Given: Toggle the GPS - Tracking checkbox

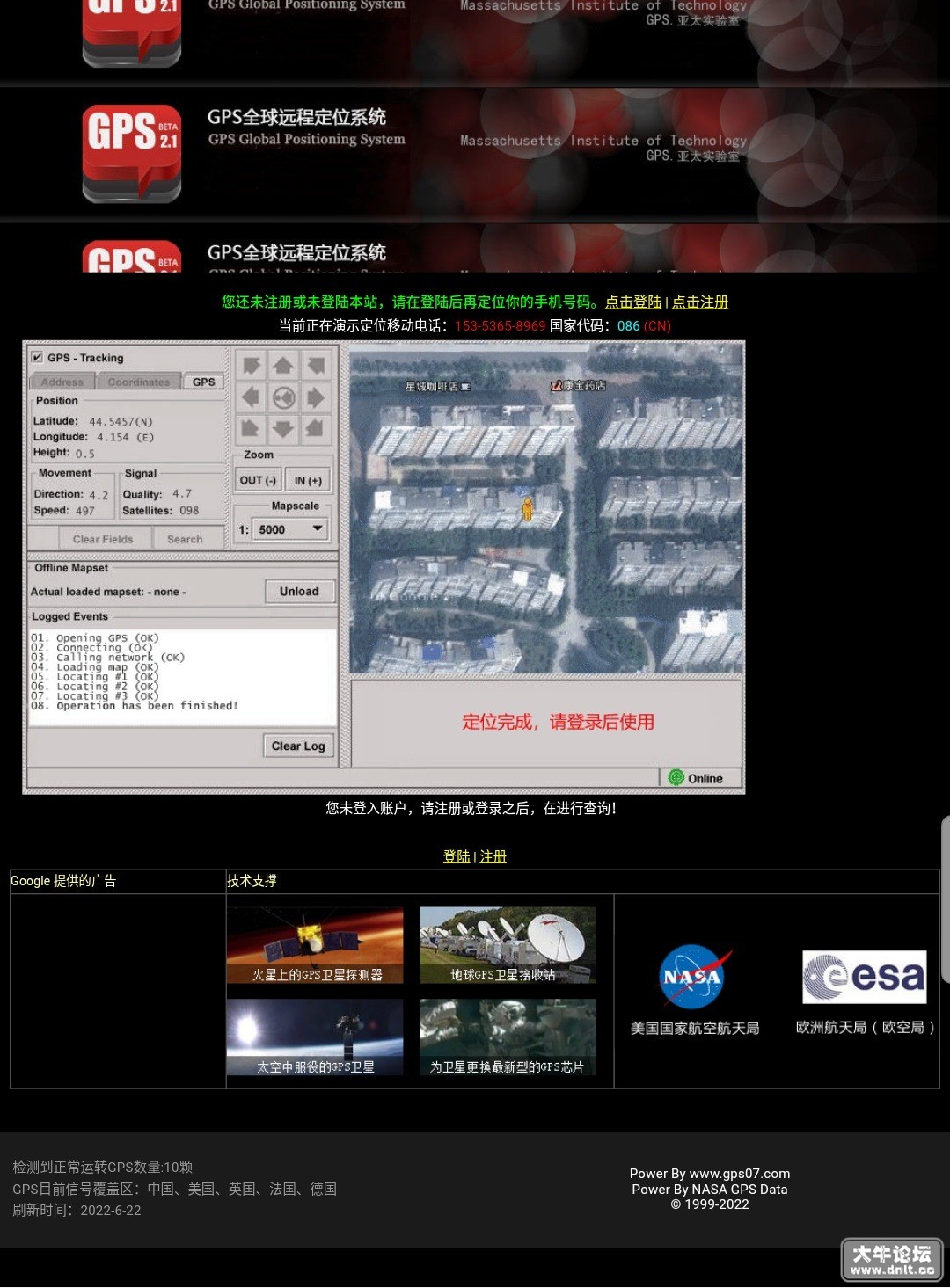Looking at the screenshot, I should click(x=37, y=358).
